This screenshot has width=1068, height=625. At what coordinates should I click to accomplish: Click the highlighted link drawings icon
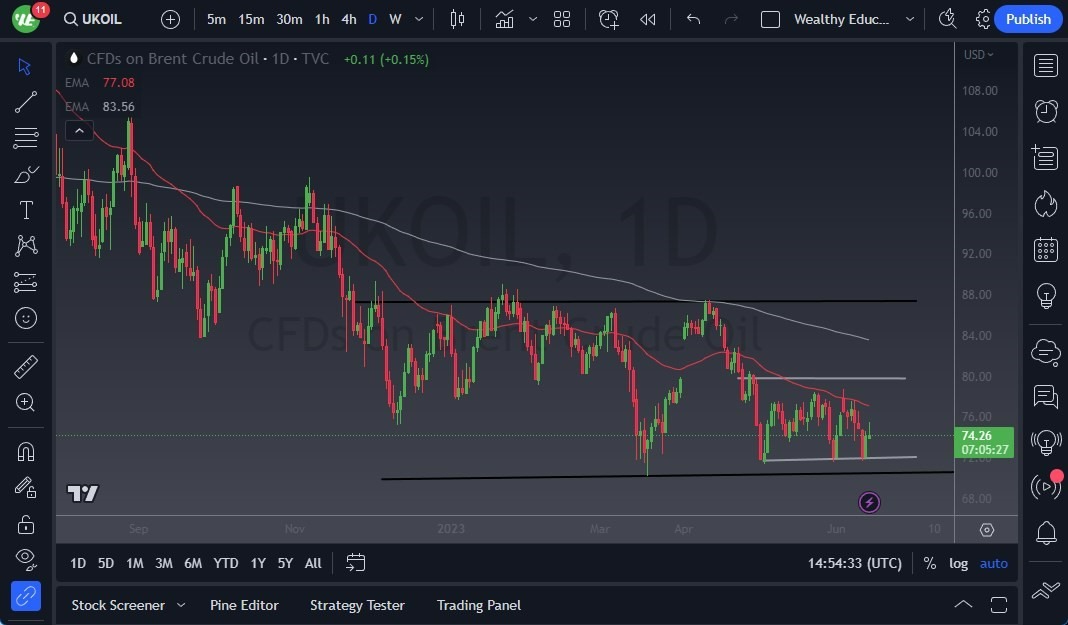tap(25, 596)
